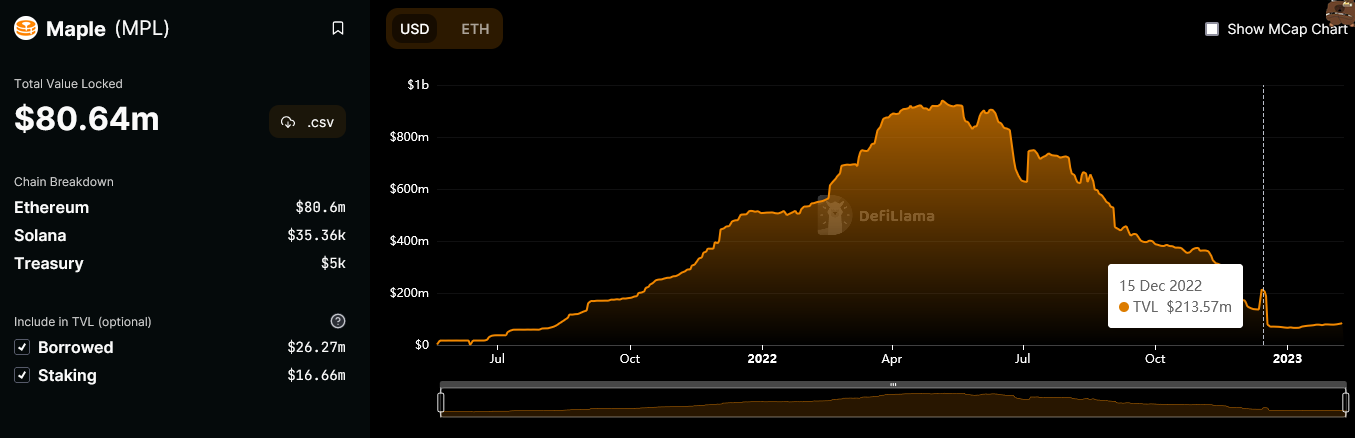Click the Total Value Locked label
This screenshot has width=1355, height=438.
pyautogui.click(x=68, y=84)
